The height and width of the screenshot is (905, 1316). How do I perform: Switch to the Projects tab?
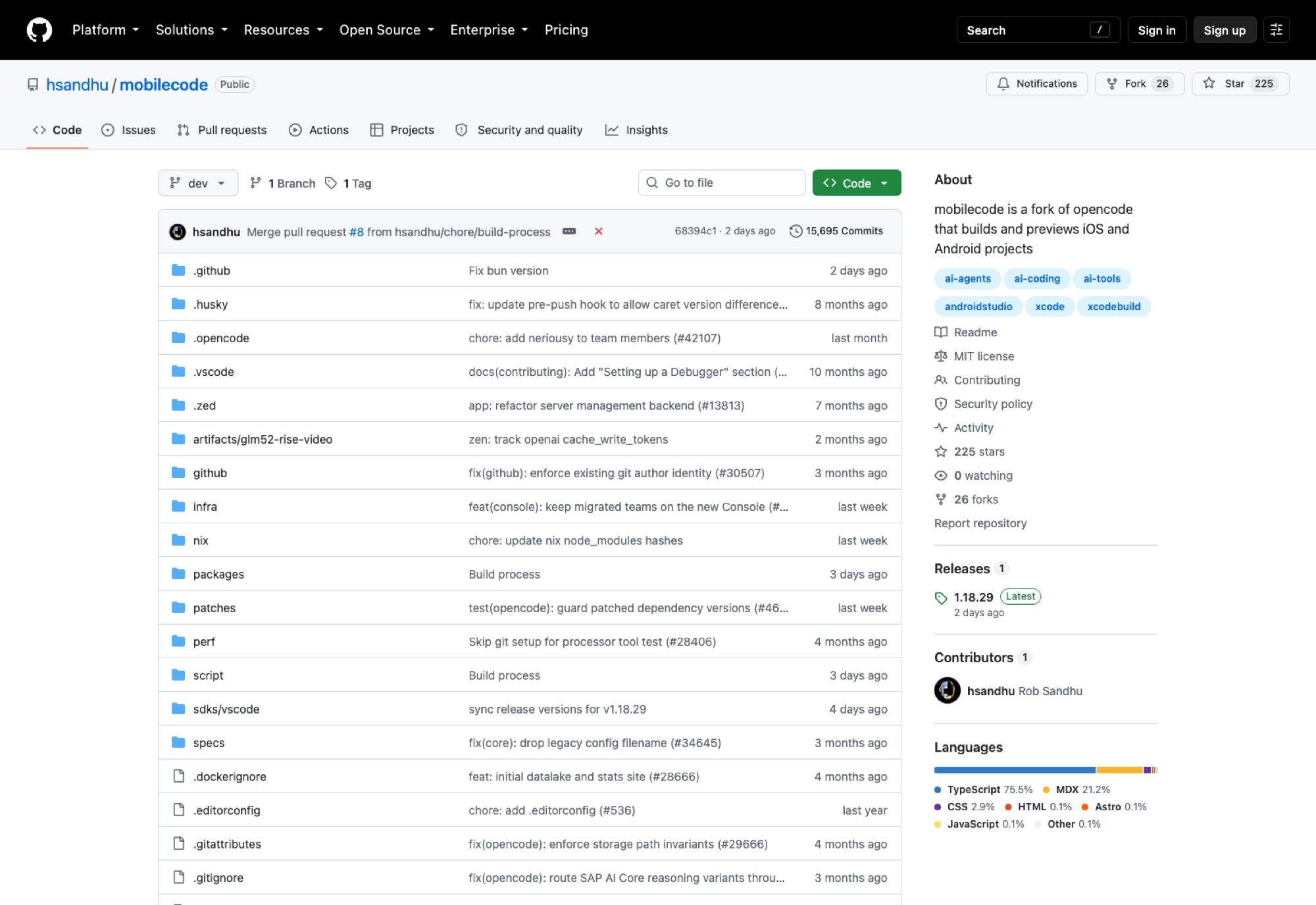click(x=402, y=130)
